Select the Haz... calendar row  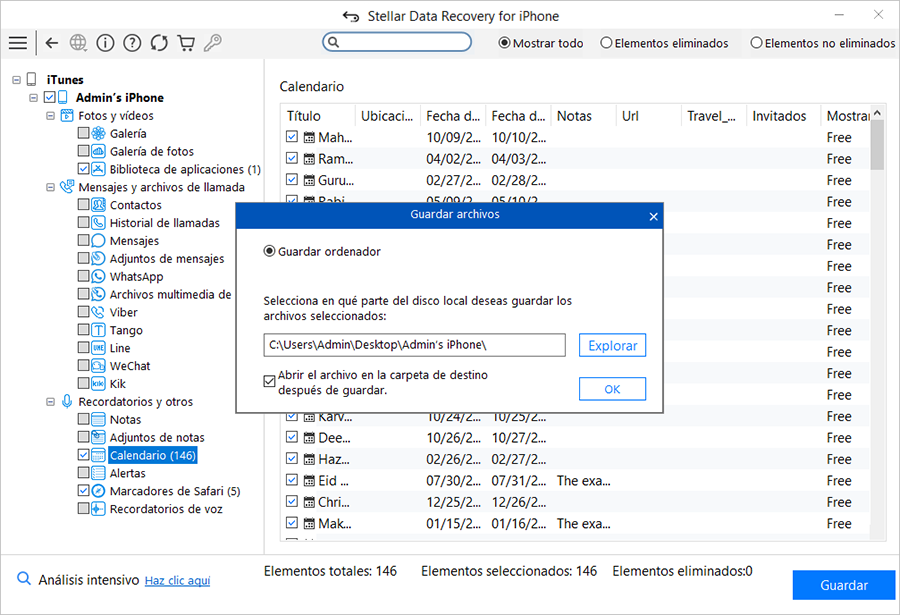(575, 459)
